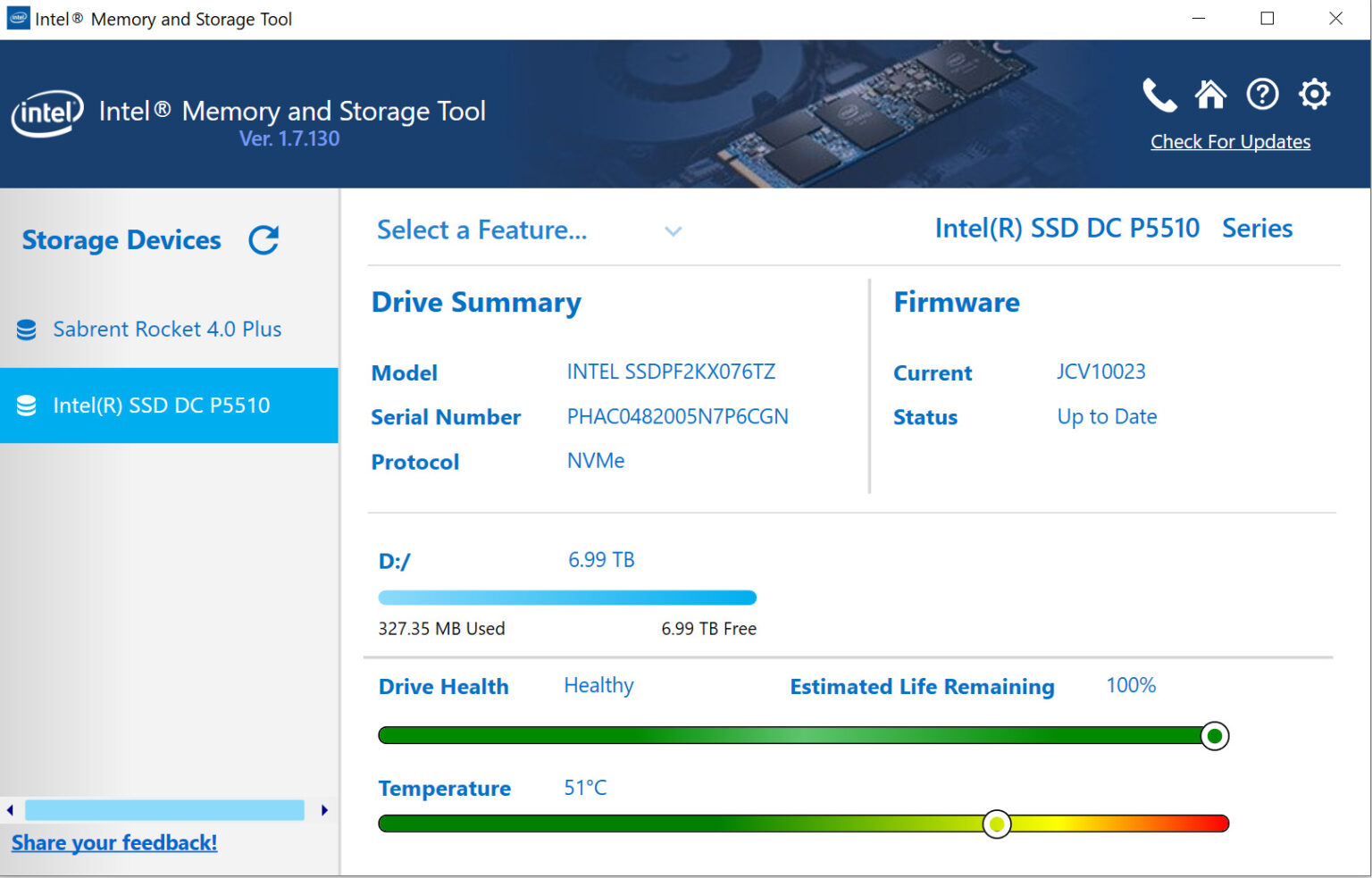Click the chevron next to Select a Feature
This screenshot has width=1372, height=878.
click(673, 231)
